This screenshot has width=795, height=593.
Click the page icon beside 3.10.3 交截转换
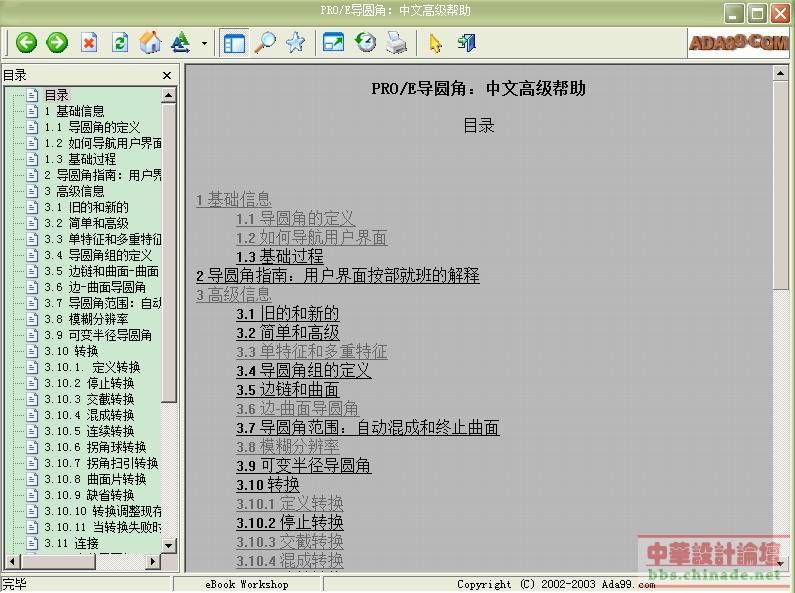(32, 399)
